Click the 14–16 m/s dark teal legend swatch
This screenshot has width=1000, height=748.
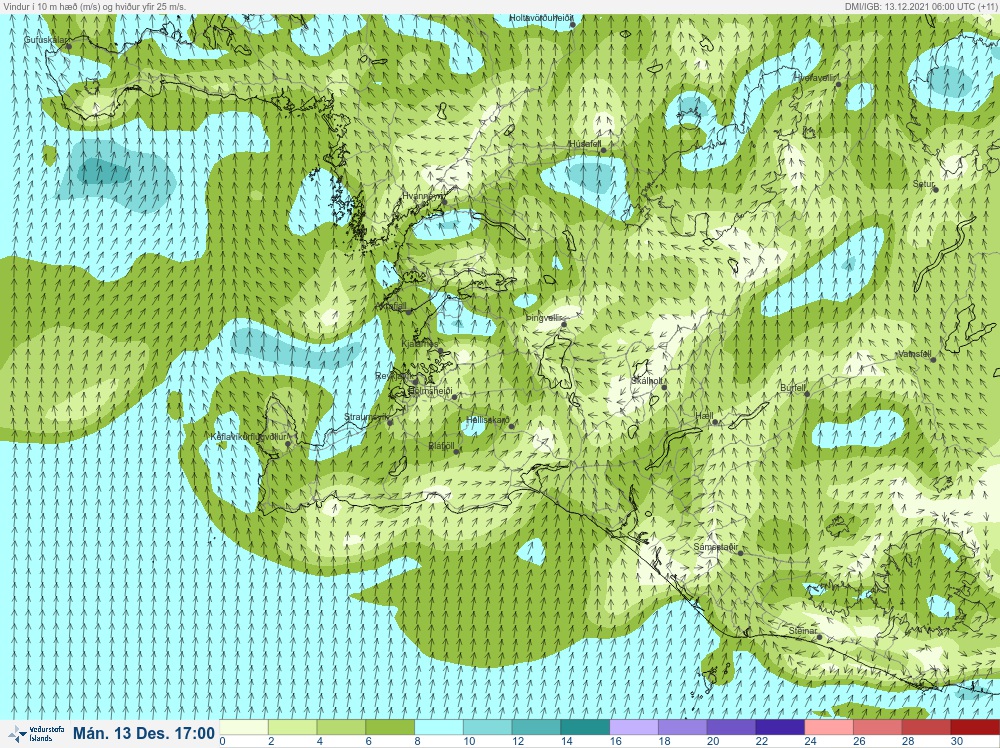click(585, 728)
